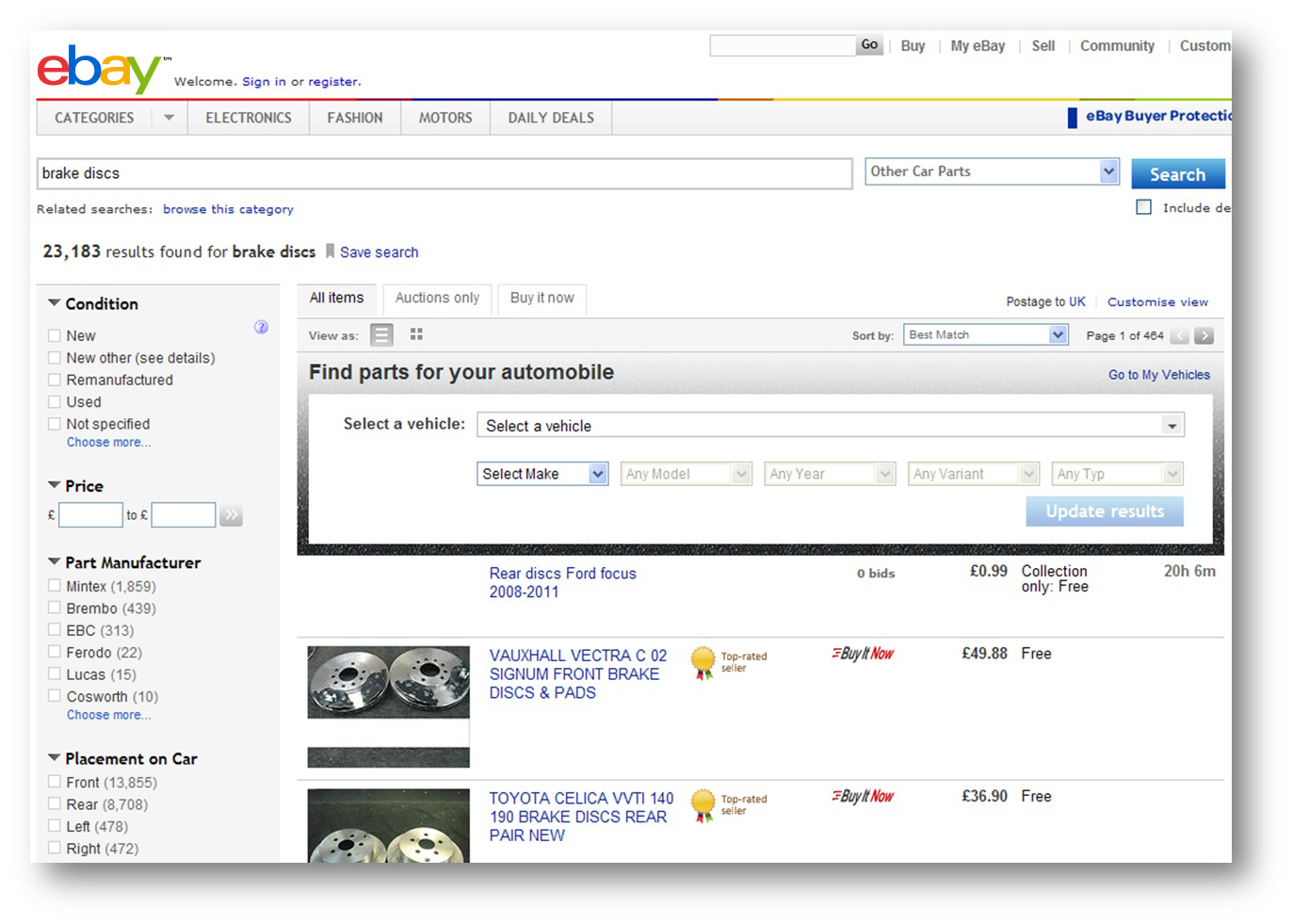Open the Vauxhall Vectra C 02 Signum listing
Screen dimensions: 1293x924
(577, 673)
